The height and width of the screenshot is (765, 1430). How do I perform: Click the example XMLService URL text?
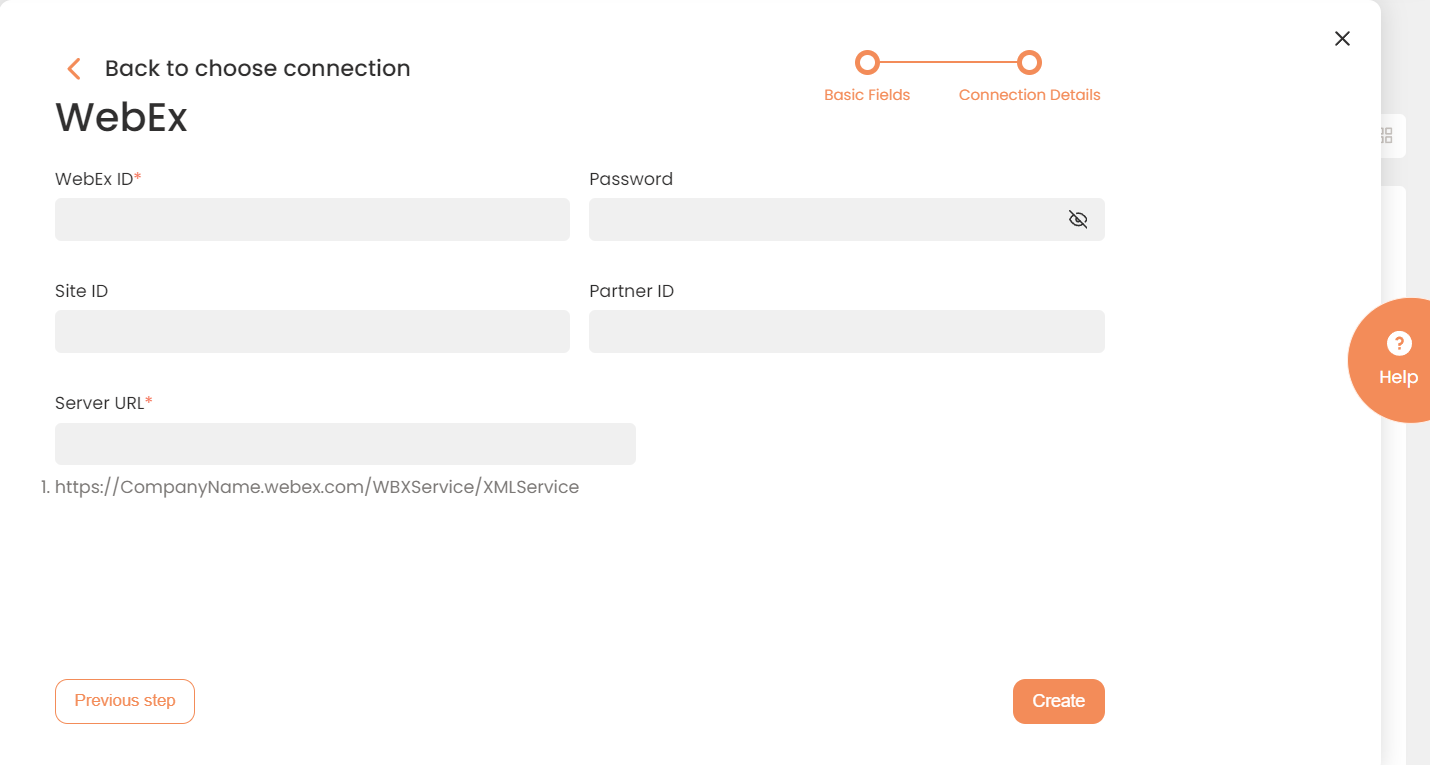click(317, 487)
